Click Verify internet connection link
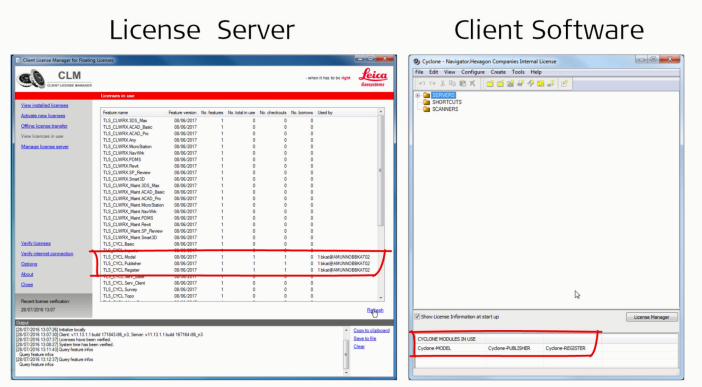The width and height of the screenshot is (702, 387). (x=47, y=254)
